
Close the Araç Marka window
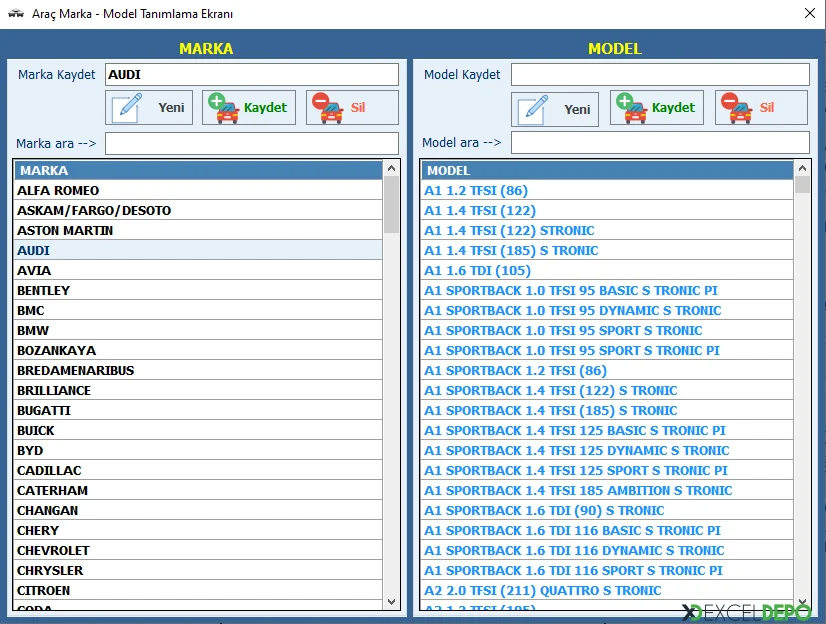pyautogui.click(x=809, y=14)
